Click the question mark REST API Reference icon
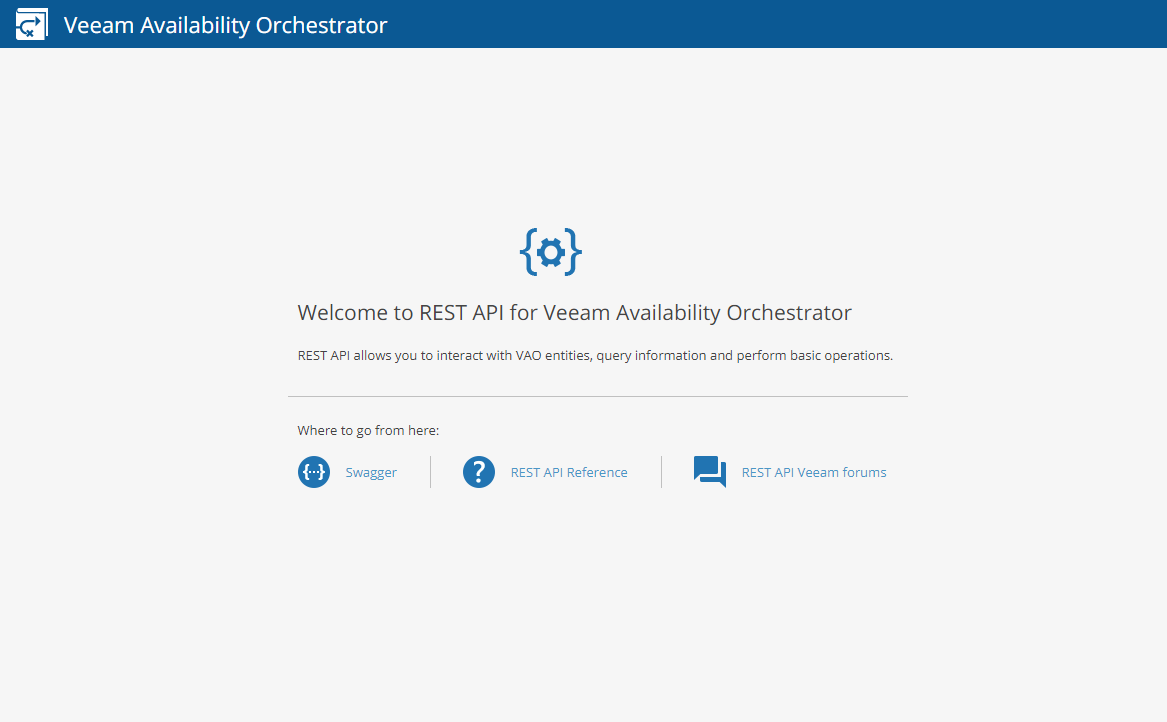The height and width of the screenshot is (722, 1167). tap(479, 472)
